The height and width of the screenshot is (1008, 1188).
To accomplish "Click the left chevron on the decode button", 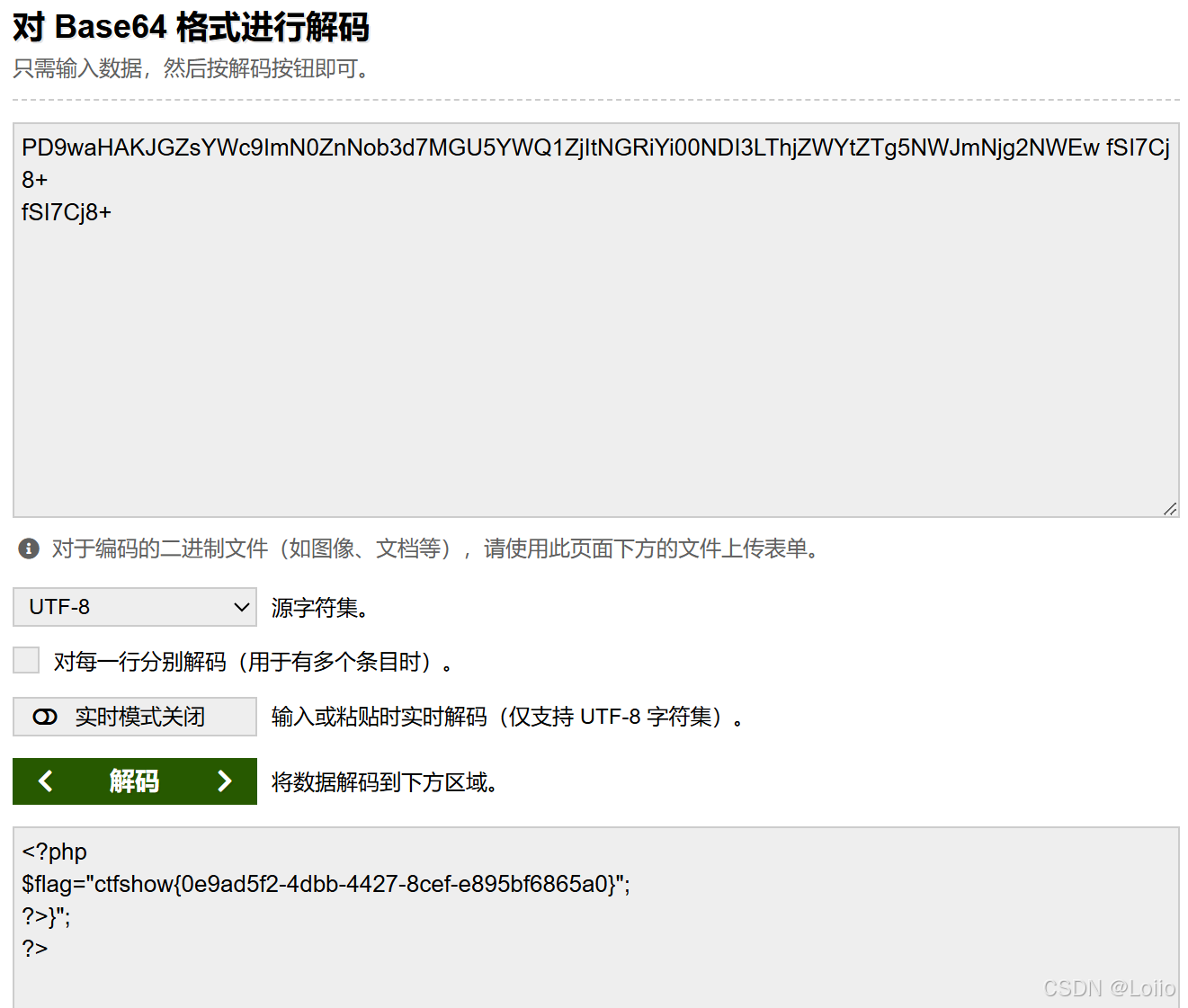I will coord(46,781).
